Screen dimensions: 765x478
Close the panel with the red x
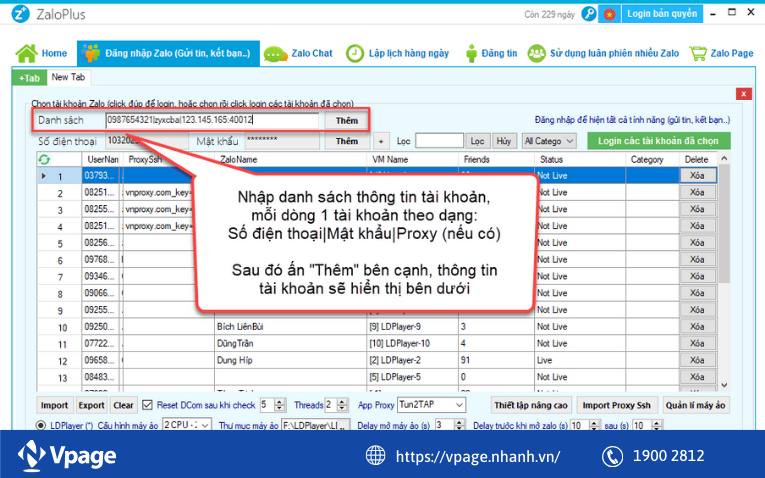[744, 94]
